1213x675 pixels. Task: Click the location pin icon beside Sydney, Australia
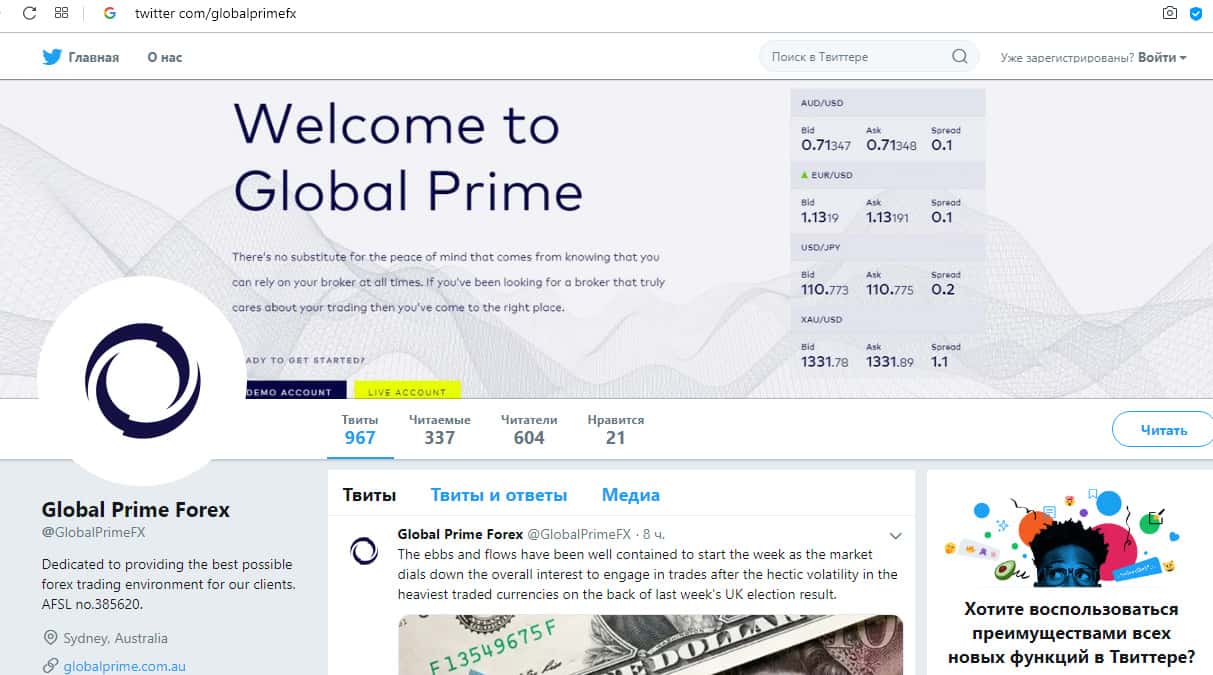[x=50, y=638]
